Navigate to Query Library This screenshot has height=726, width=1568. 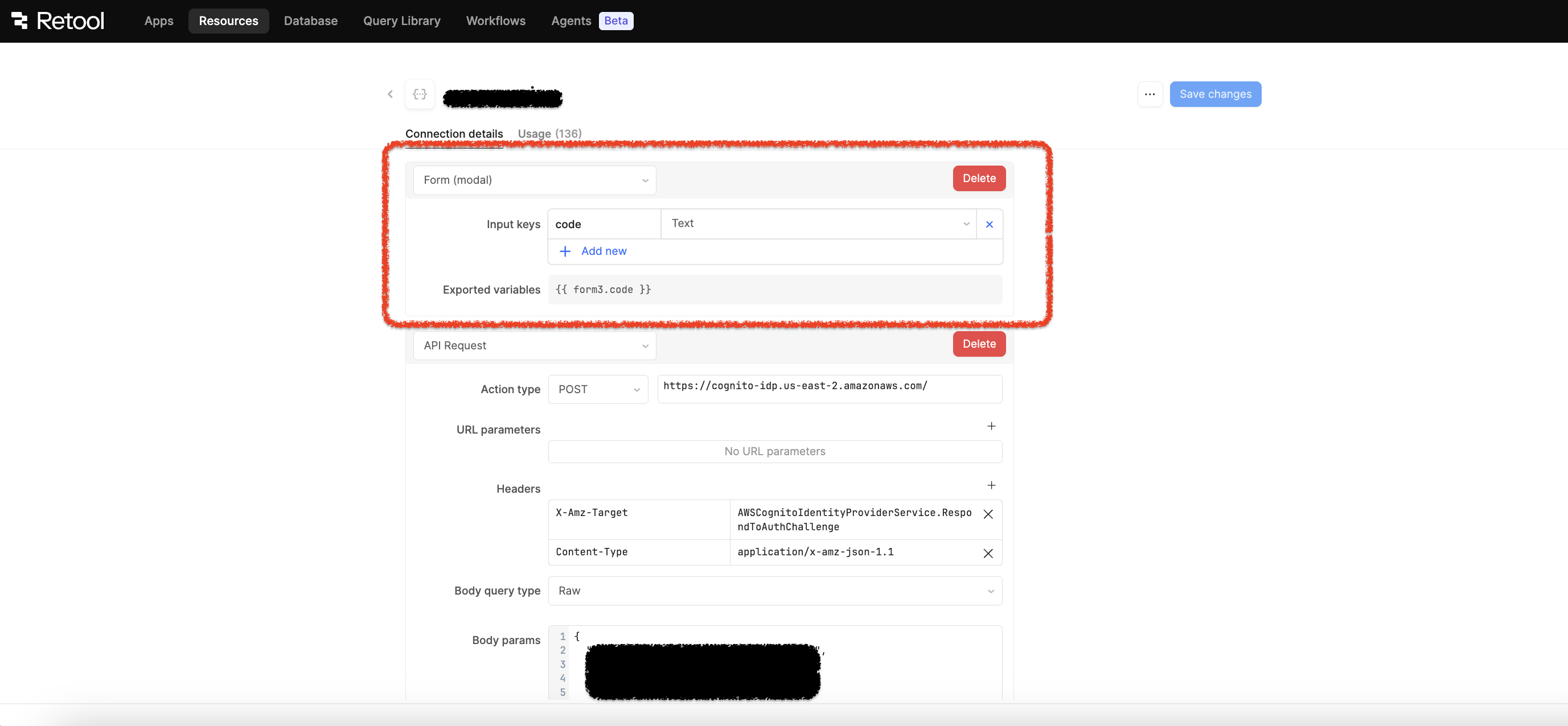(x=401, y=20)
